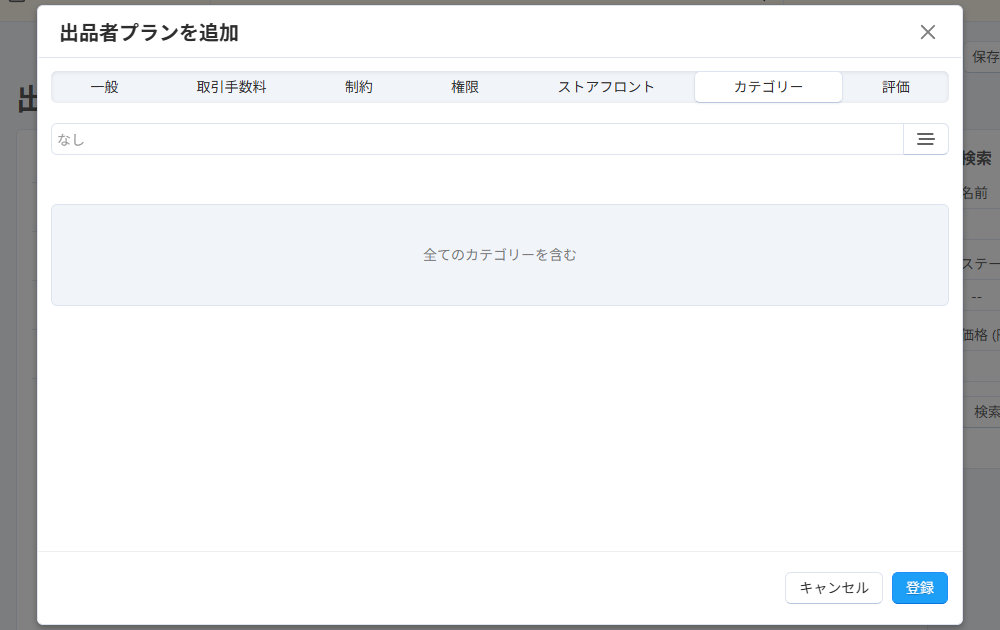Click the 全てのカテゴリーを含む placeholder box
This screenshot has height=630, width=1000.
499,255
